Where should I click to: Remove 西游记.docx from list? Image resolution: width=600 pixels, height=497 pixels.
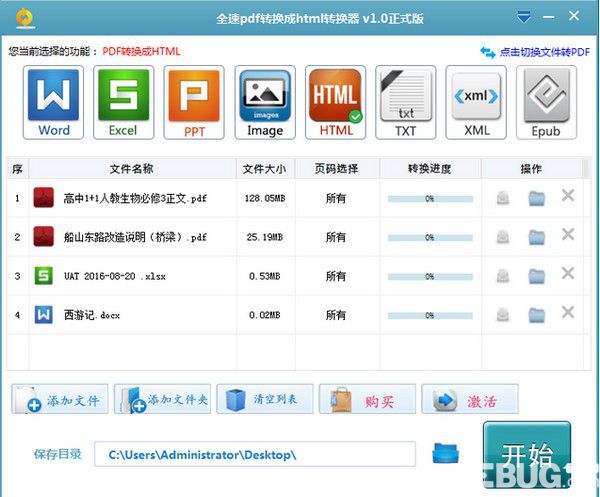(568, 312)
